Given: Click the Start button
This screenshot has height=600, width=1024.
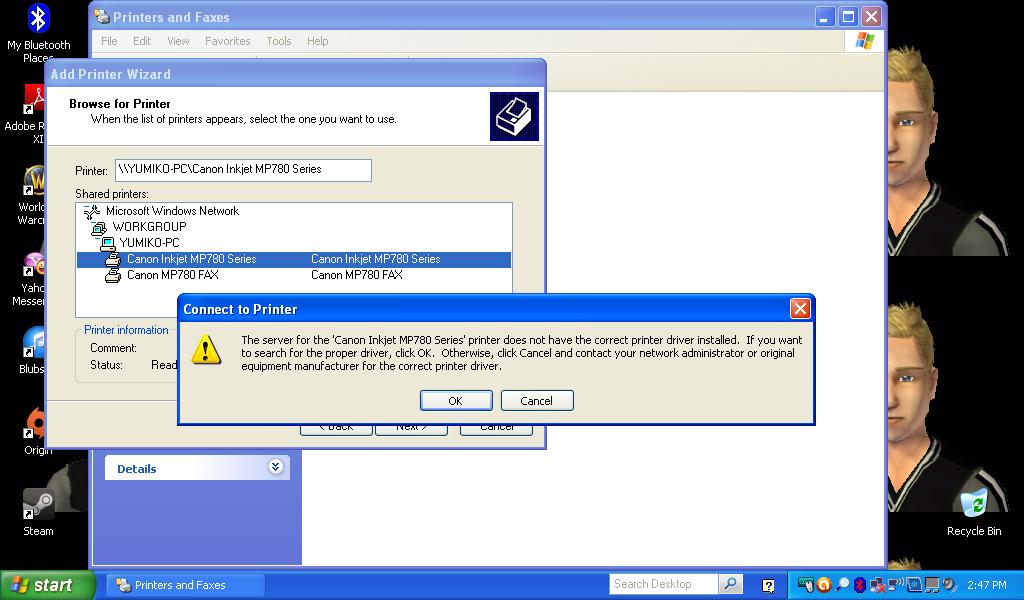Looking at the screenshot, I should click(48, 585).
